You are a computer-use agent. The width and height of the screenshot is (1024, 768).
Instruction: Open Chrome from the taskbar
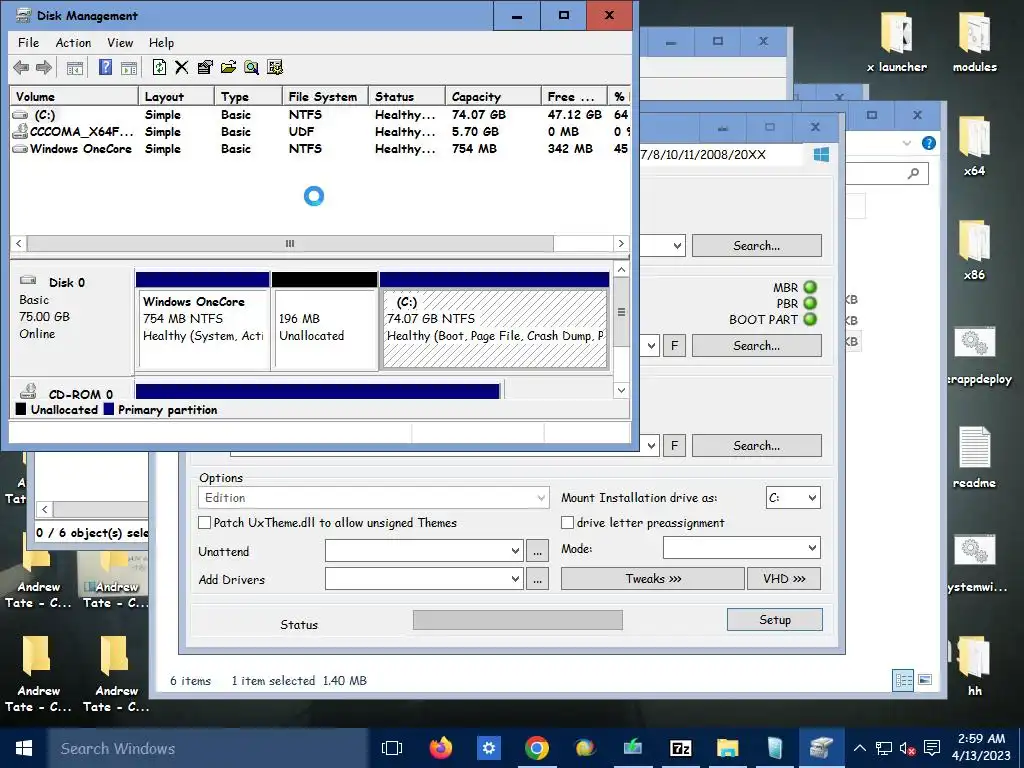[x=536, y=748]
